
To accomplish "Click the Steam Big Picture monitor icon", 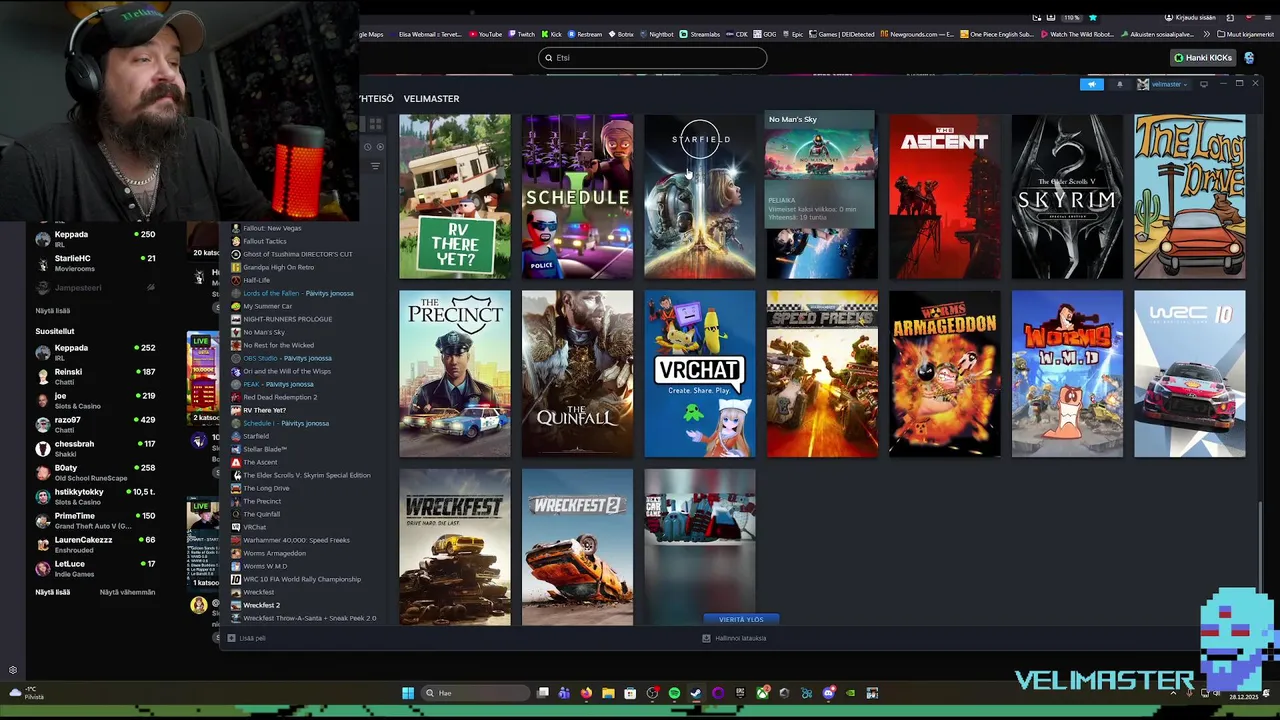I will point(1204,84).
